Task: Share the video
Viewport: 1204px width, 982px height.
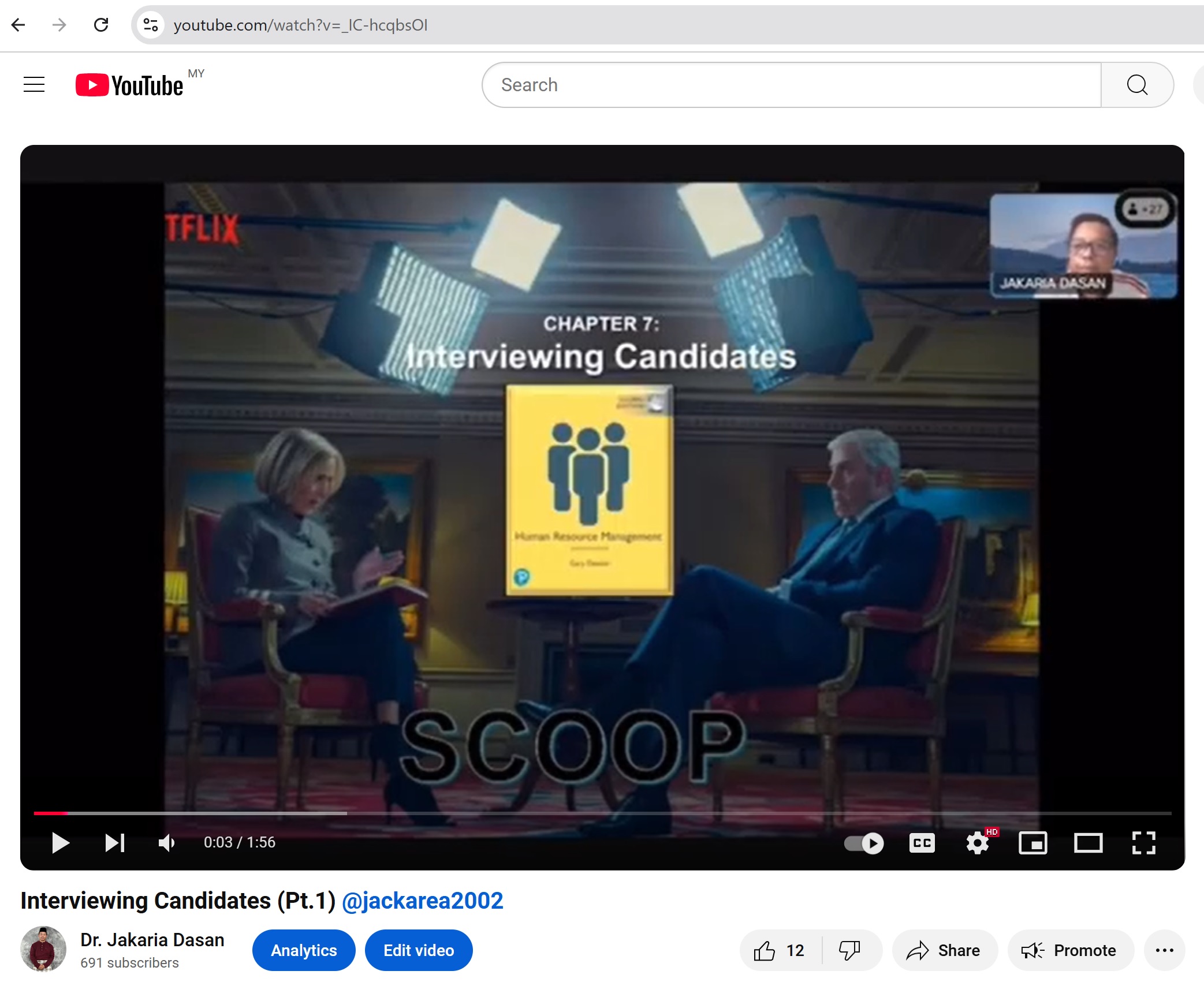Action: (x=944, y=950)
